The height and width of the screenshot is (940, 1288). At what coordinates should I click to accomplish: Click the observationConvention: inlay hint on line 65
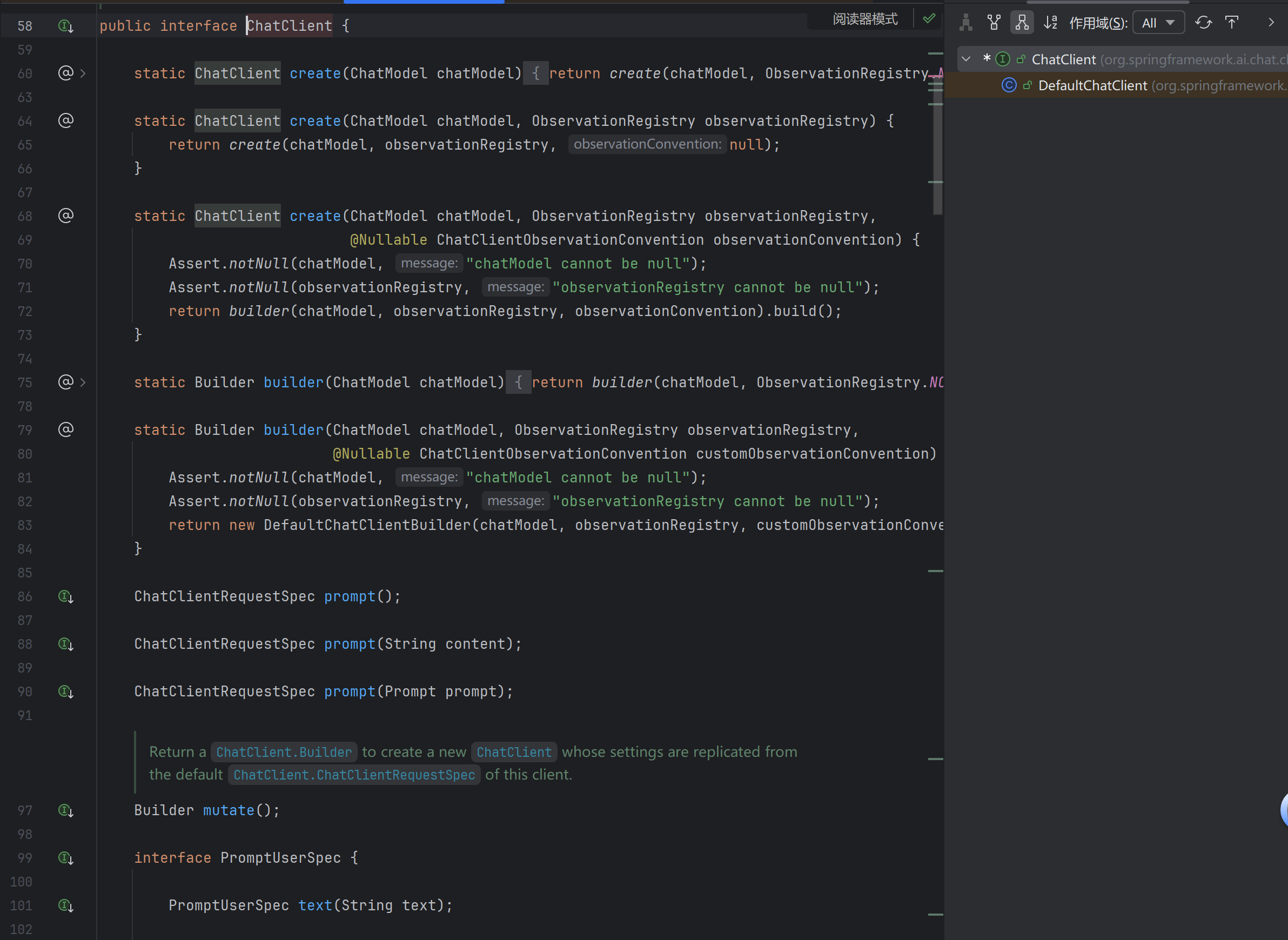click(x=647, y=144)
